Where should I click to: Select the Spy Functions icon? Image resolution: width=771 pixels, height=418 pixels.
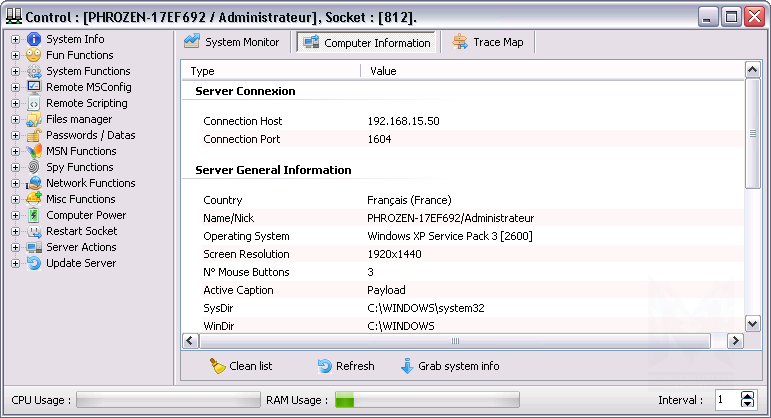34,167
